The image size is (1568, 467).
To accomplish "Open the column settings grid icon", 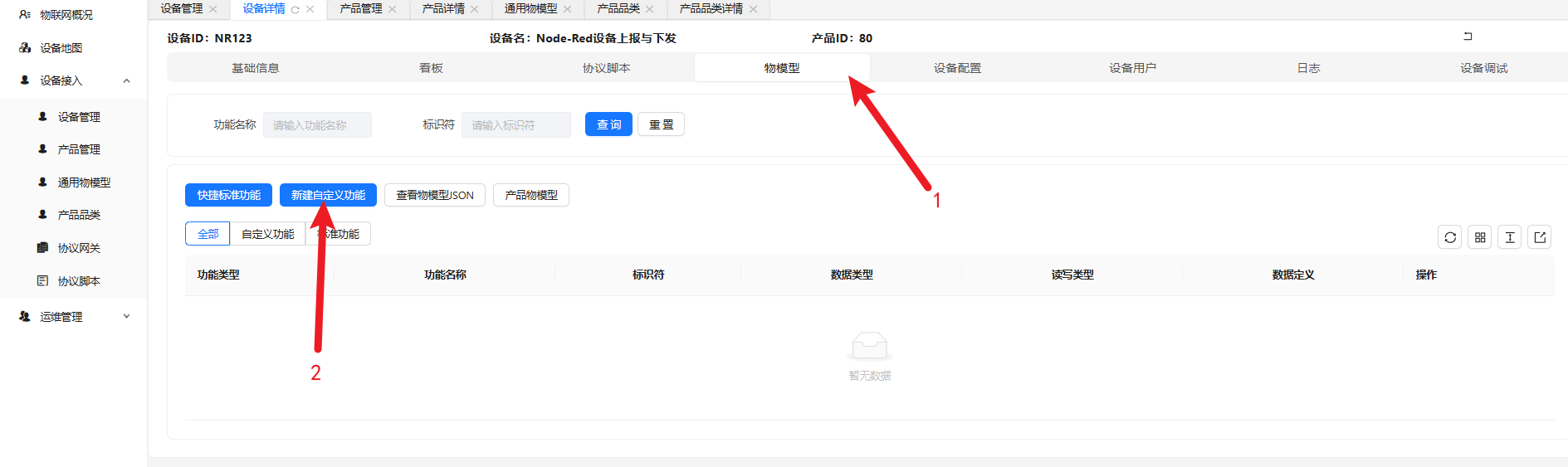I will click(x=1479, y=237).
